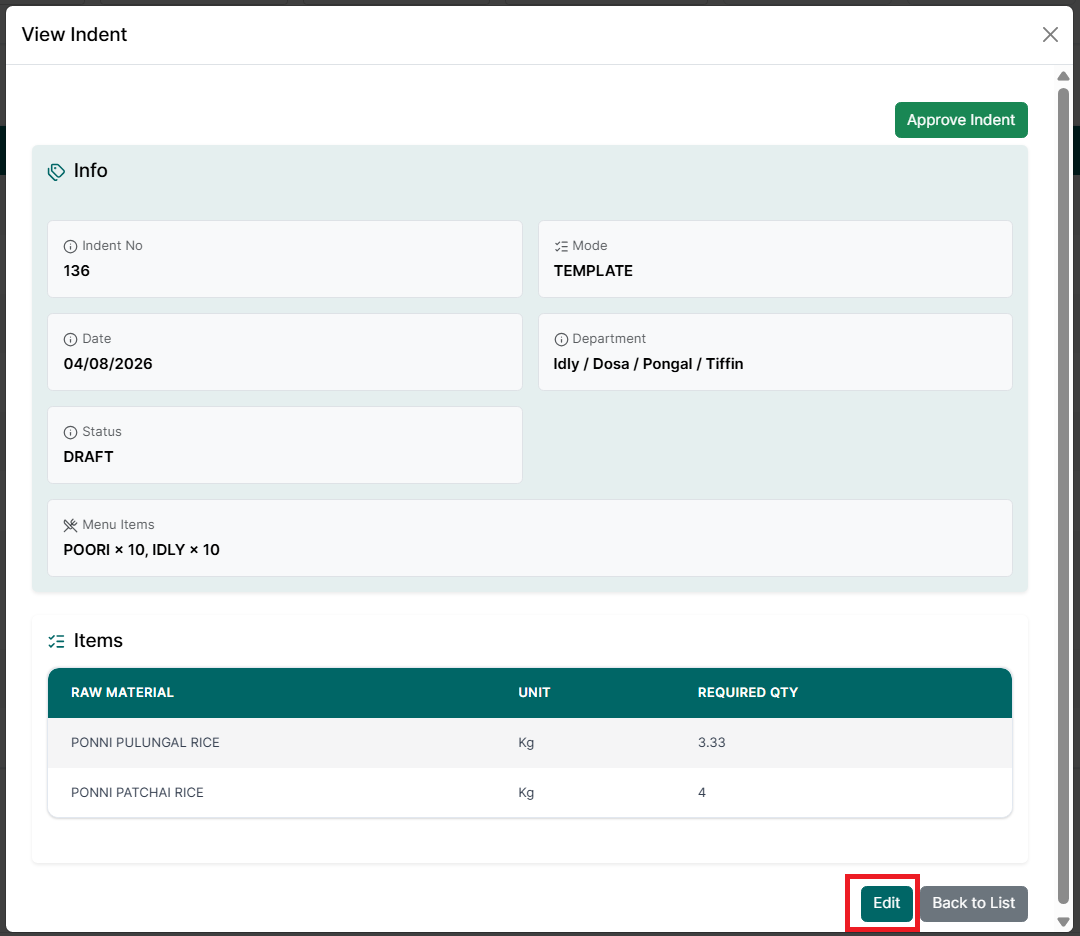Click the info icon next to Date
1080x936 pixels.
click(x=70, y=340)
